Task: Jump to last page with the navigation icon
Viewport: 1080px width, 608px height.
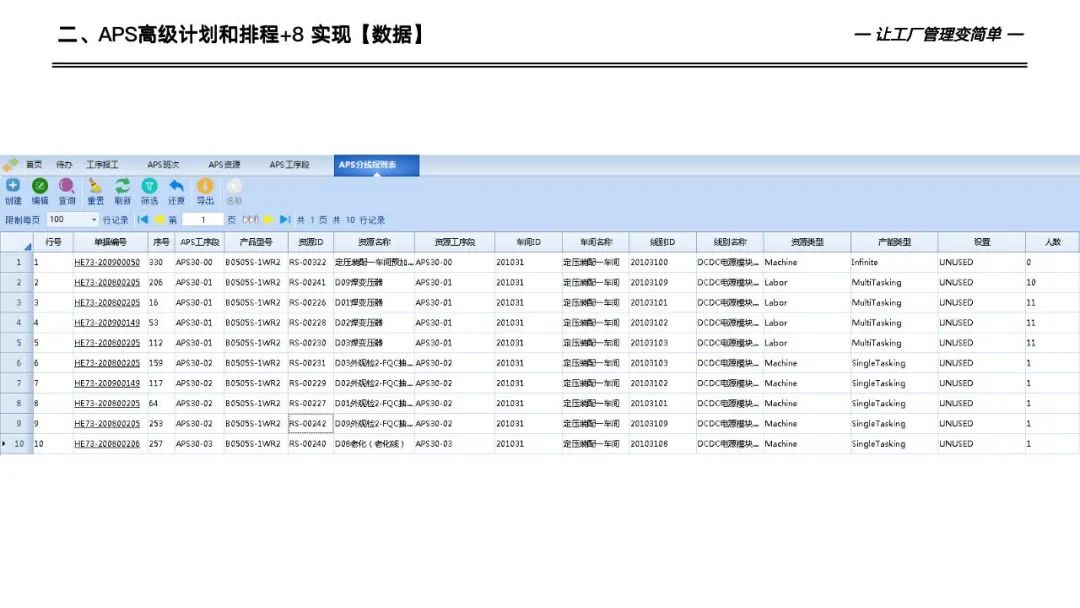Action: click(x=283, y=218)
